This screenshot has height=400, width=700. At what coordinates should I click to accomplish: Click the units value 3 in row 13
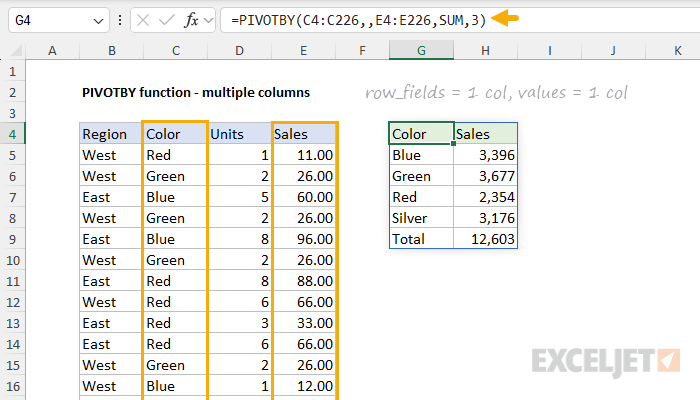pyautogui.click(x=239, y=323)
